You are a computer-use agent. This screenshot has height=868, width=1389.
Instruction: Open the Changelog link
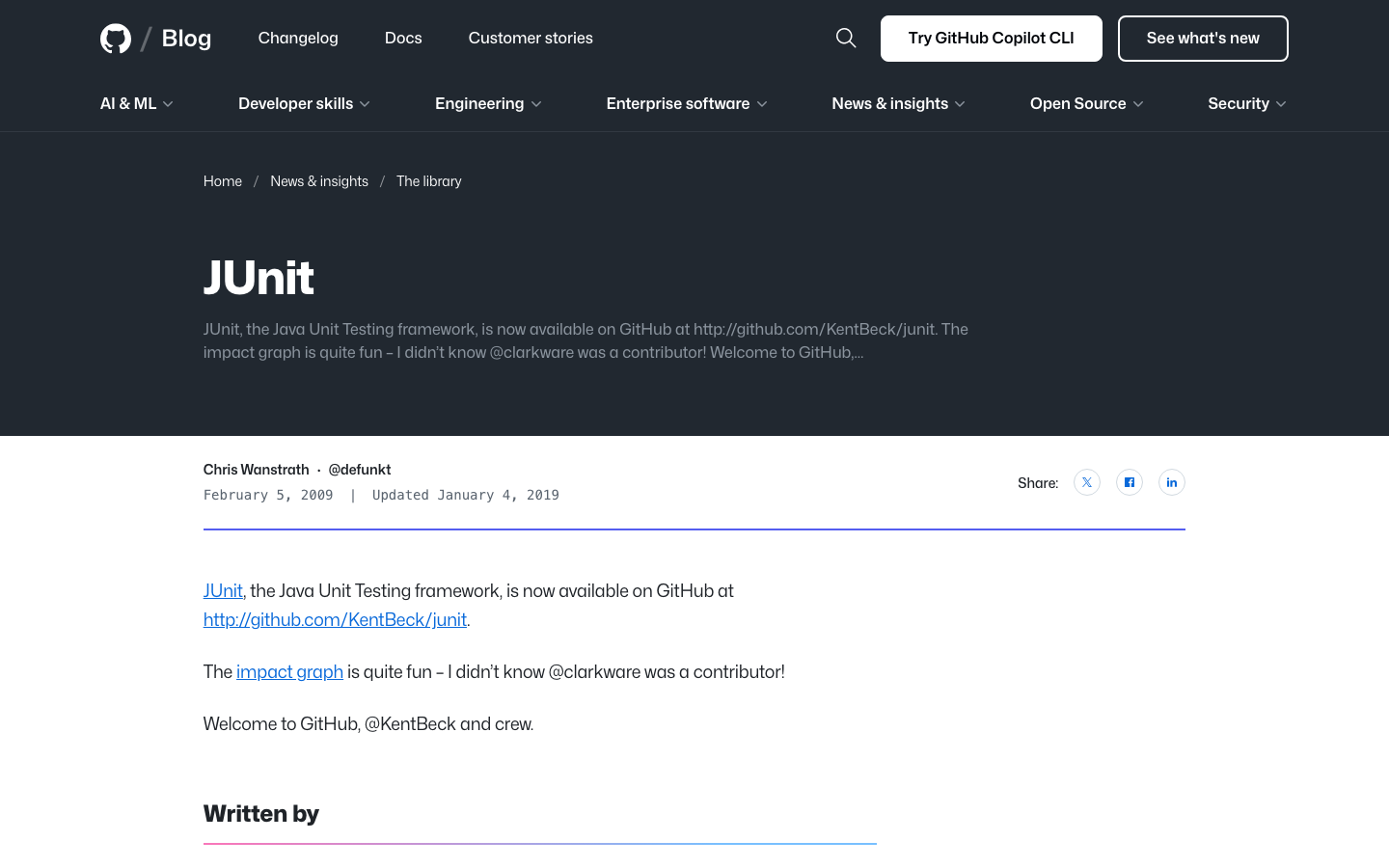click(298, 38)
